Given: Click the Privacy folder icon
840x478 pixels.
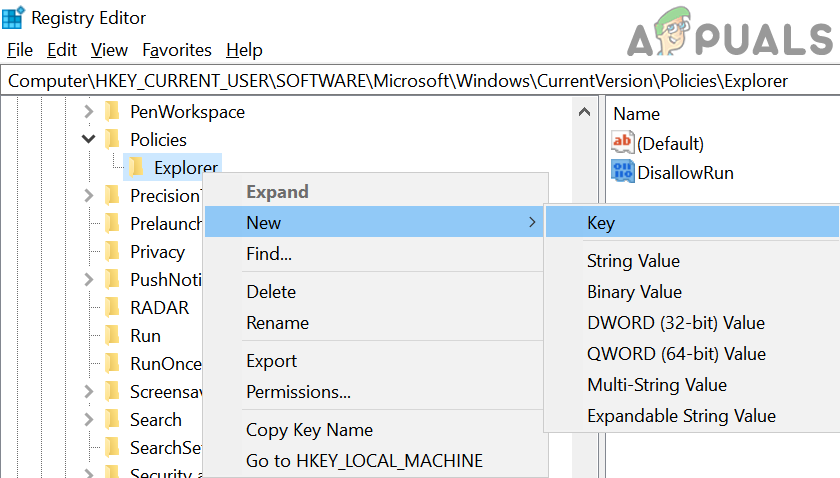Looking at the screenshot, I should point(112,251).
